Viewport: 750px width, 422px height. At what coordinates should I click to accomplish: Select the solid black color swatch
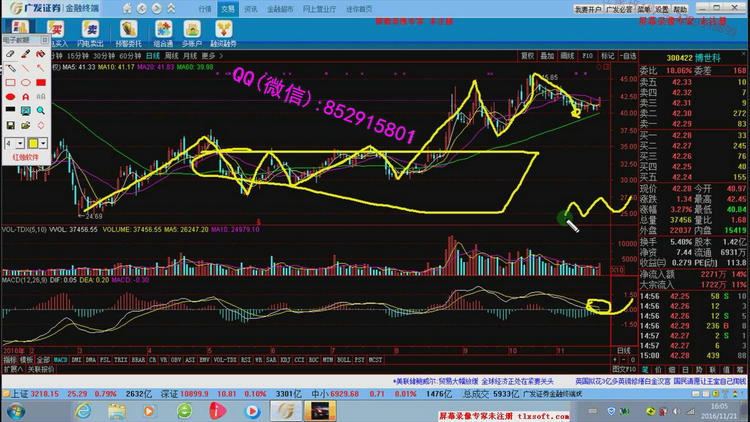coord(10,110)
